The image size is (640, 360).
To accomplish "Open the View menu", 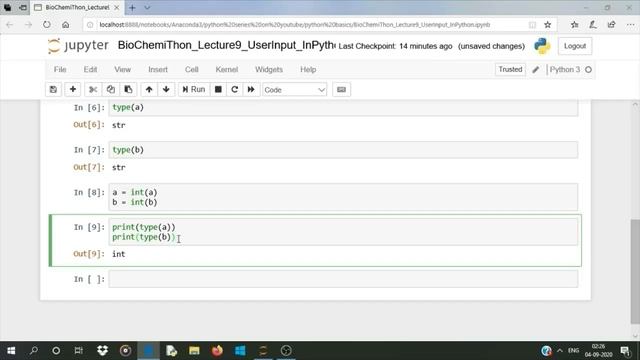I will pyautogui.click(x=122, y=69).
